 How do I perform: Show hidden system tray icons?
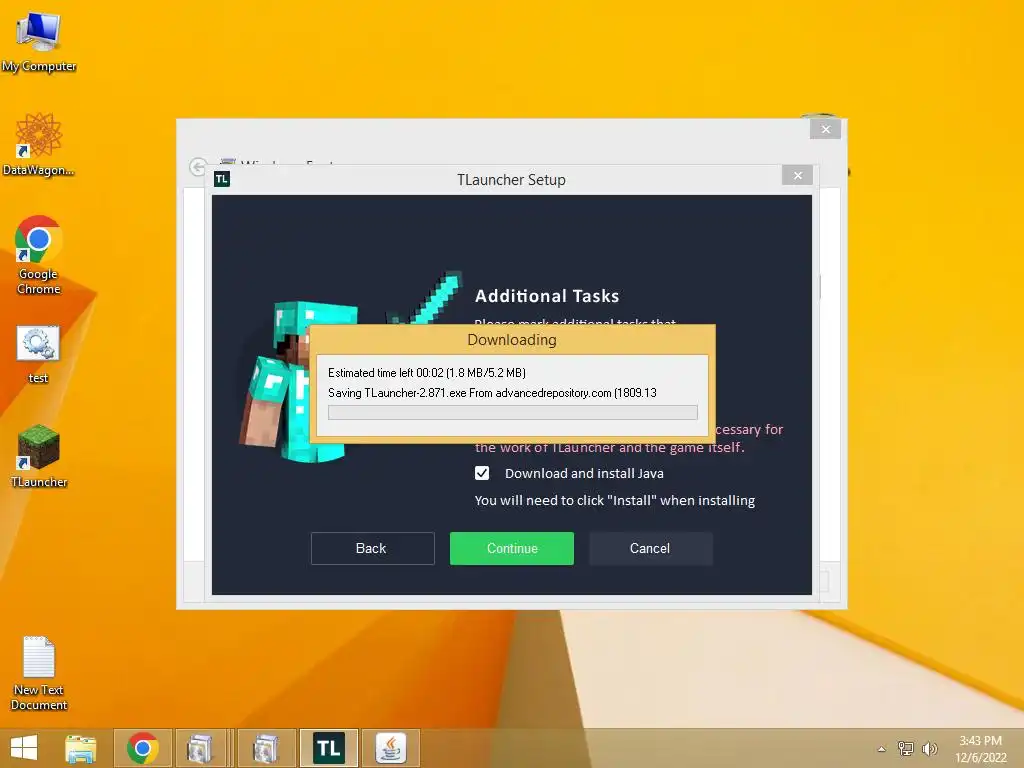882,749
